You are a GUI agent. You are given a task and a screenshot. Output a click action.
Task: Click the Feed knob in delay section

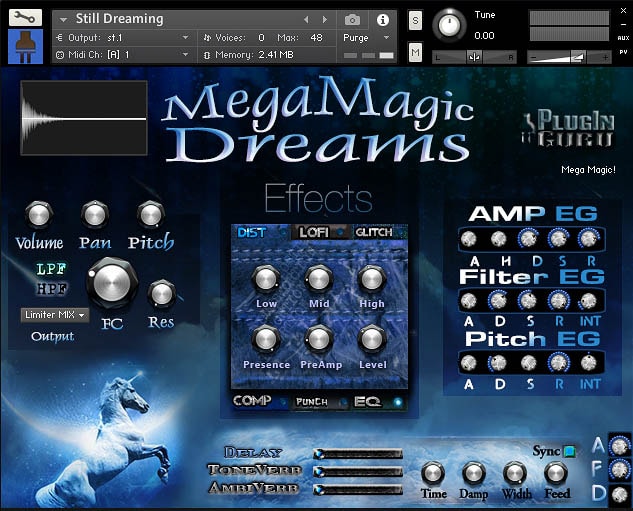[556, 474]
